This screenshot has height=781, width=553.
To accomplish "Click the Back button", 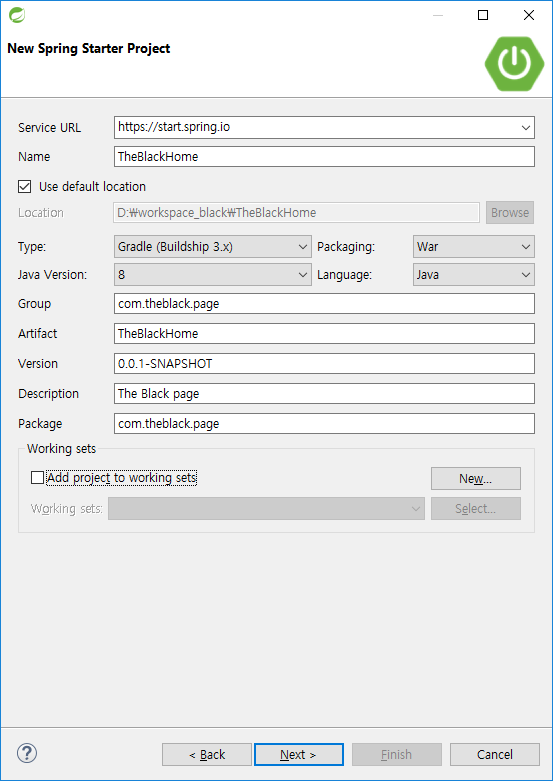I will click(207, 755).
